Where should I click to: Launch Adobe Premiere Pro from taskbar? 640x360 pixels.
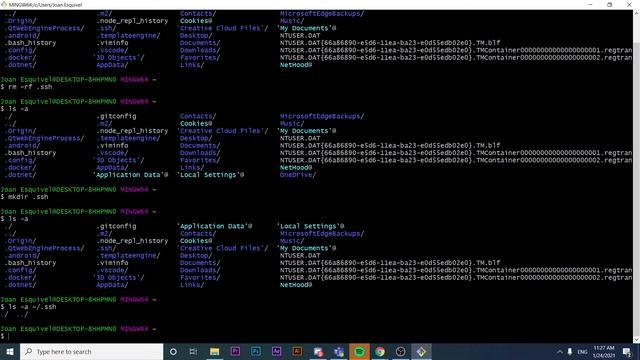coord(235,351)
